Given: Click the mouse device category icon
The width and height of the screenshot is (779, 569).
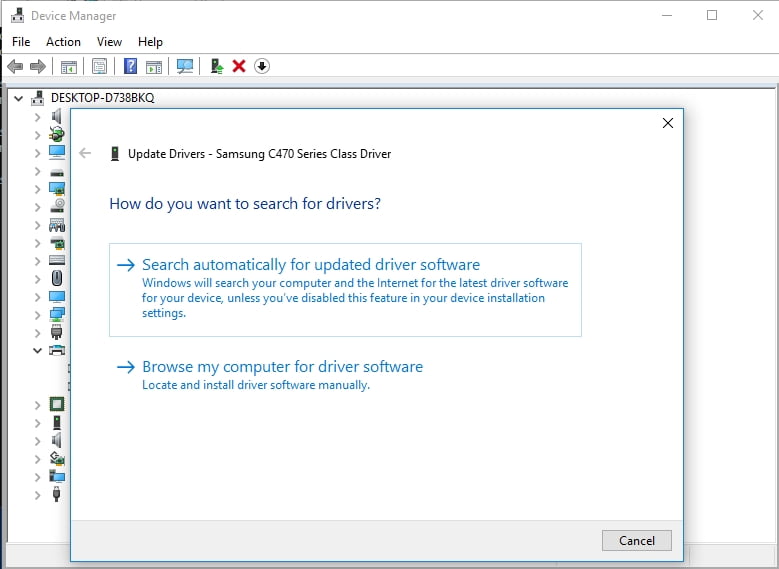Looking at the screenshot, I should click(57, 278).
